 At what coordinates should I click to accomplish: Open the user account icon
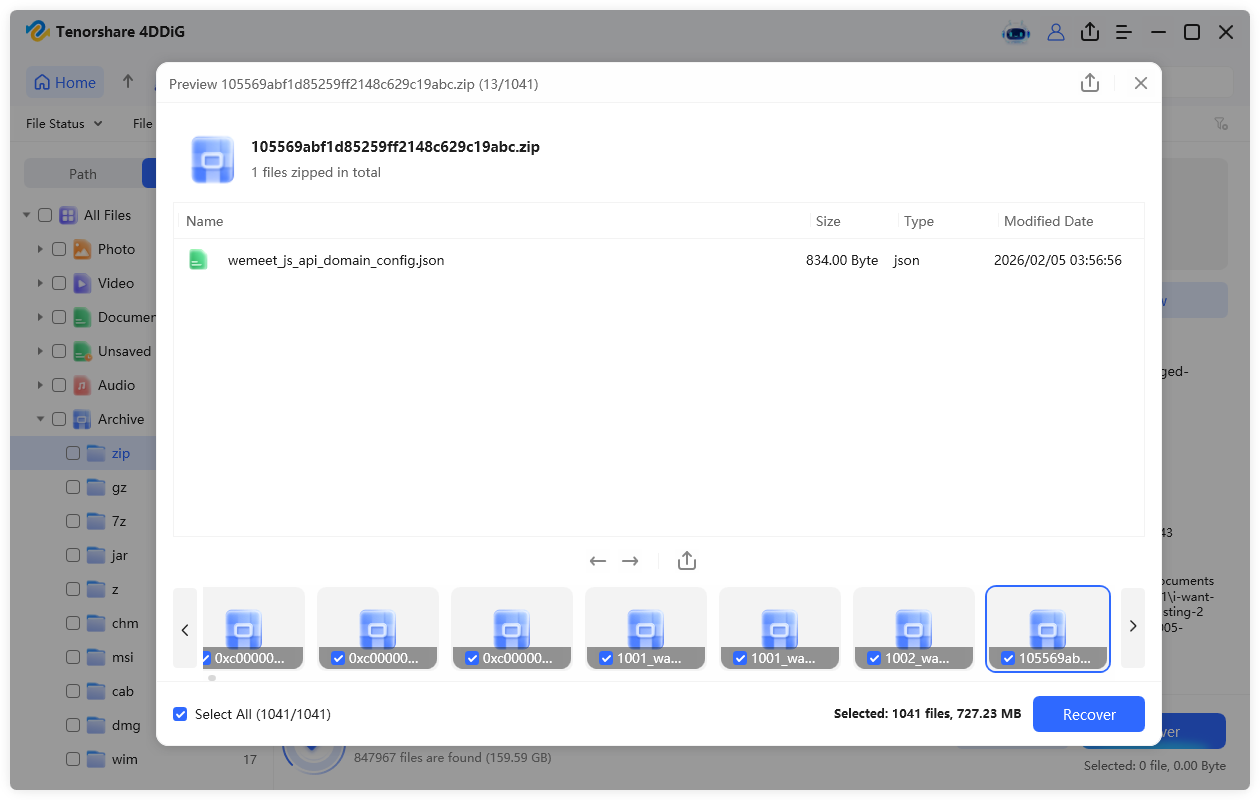coord(1056,32)
